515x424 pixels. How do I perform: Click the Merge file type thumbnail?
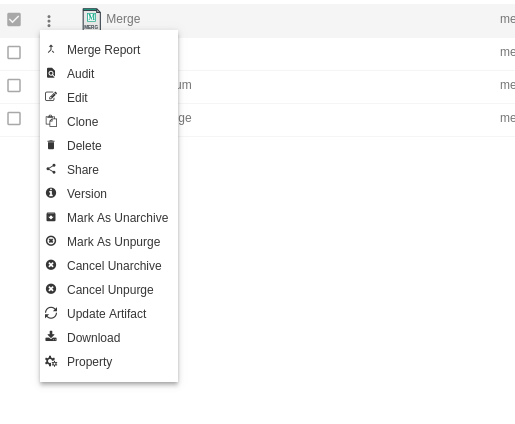[91, 19]
